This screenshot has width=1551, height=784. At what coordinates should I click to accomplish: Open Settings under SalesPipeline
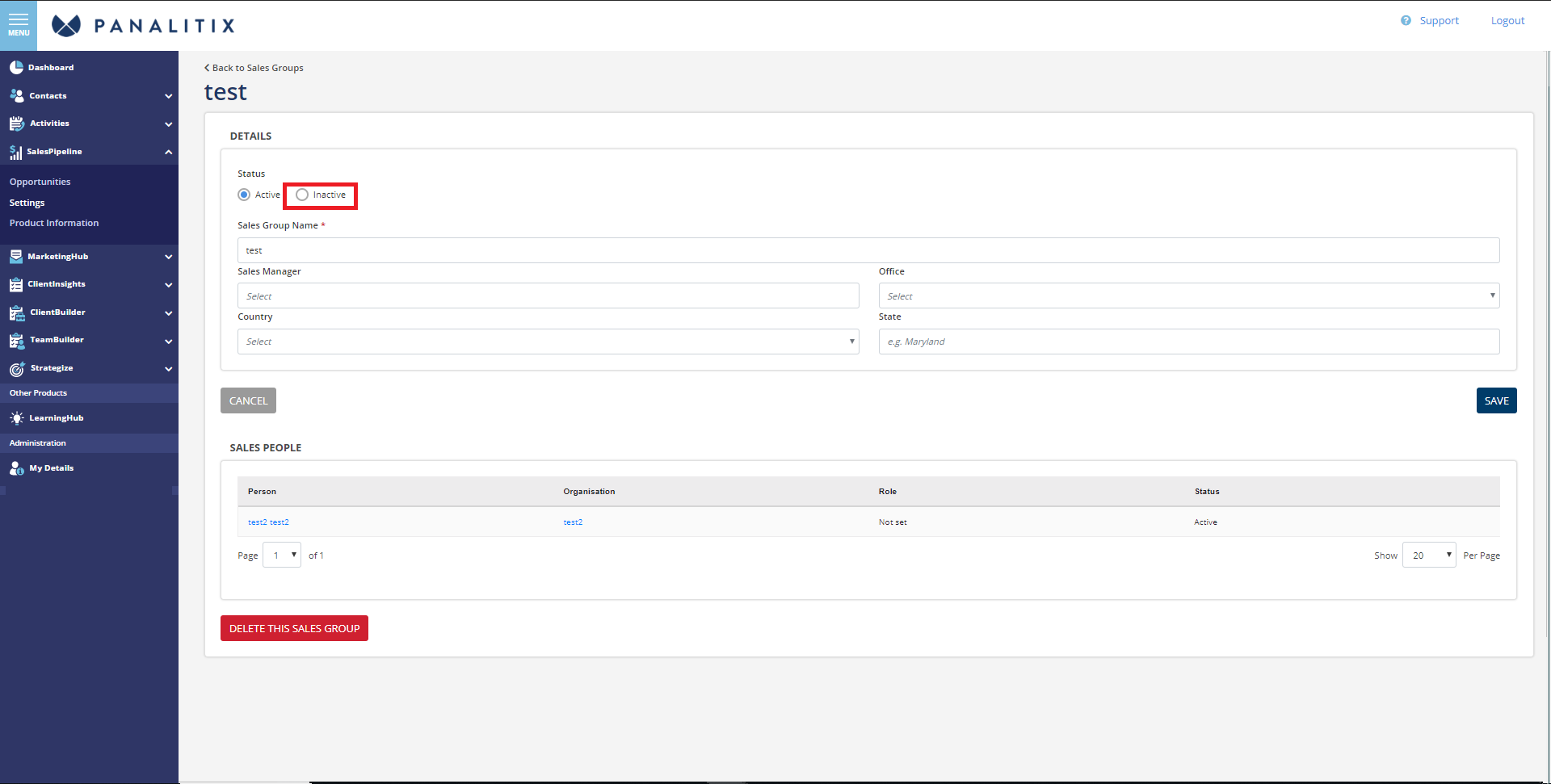click(x=27, y=203)
